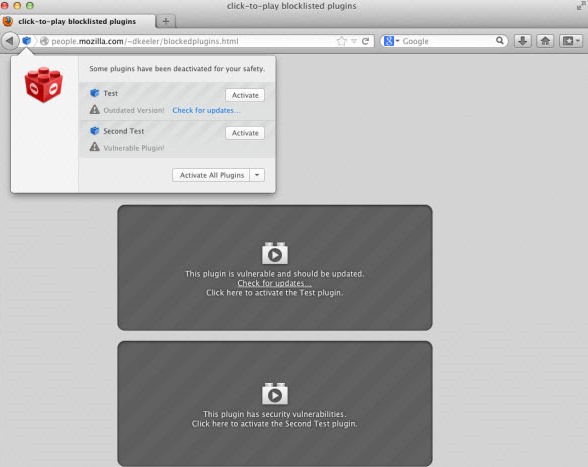Open the Downloads toolbar button
The width and height of the screenshot is (588, 467).
pos(523,41)
